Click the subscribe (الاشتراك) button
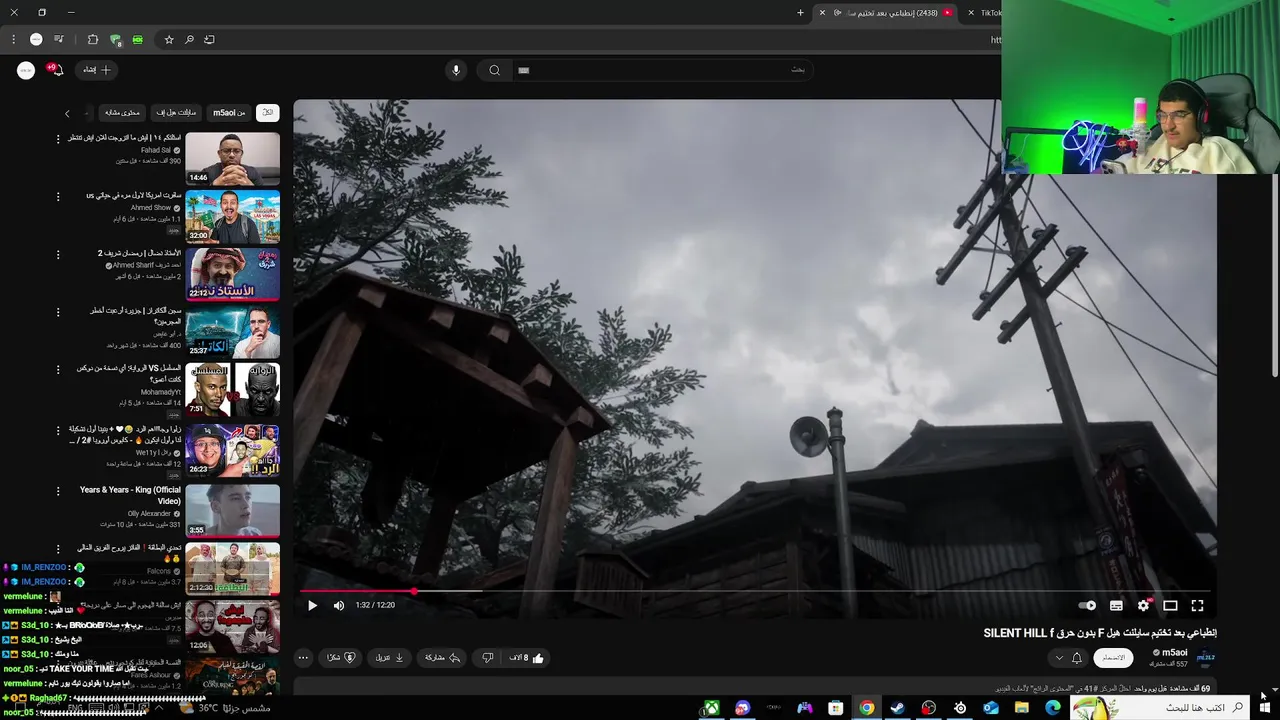 point(1113,658)
